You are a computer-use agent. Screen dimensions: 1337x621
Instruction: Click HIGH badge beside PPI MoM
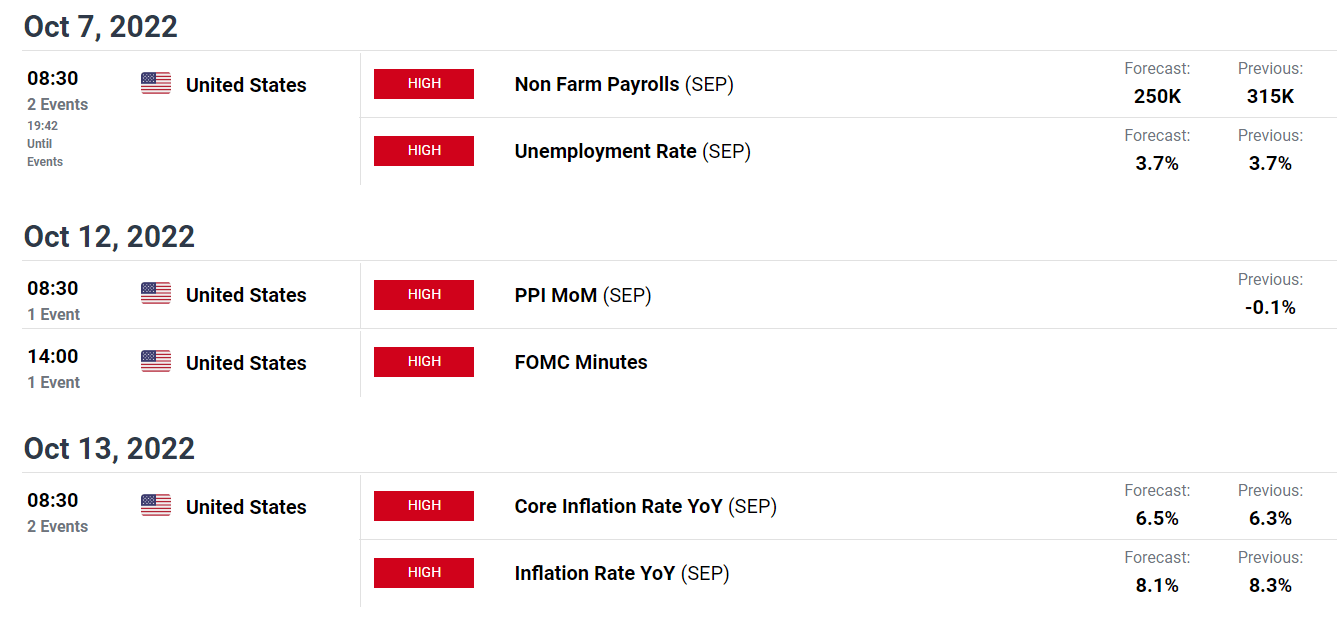424,295
